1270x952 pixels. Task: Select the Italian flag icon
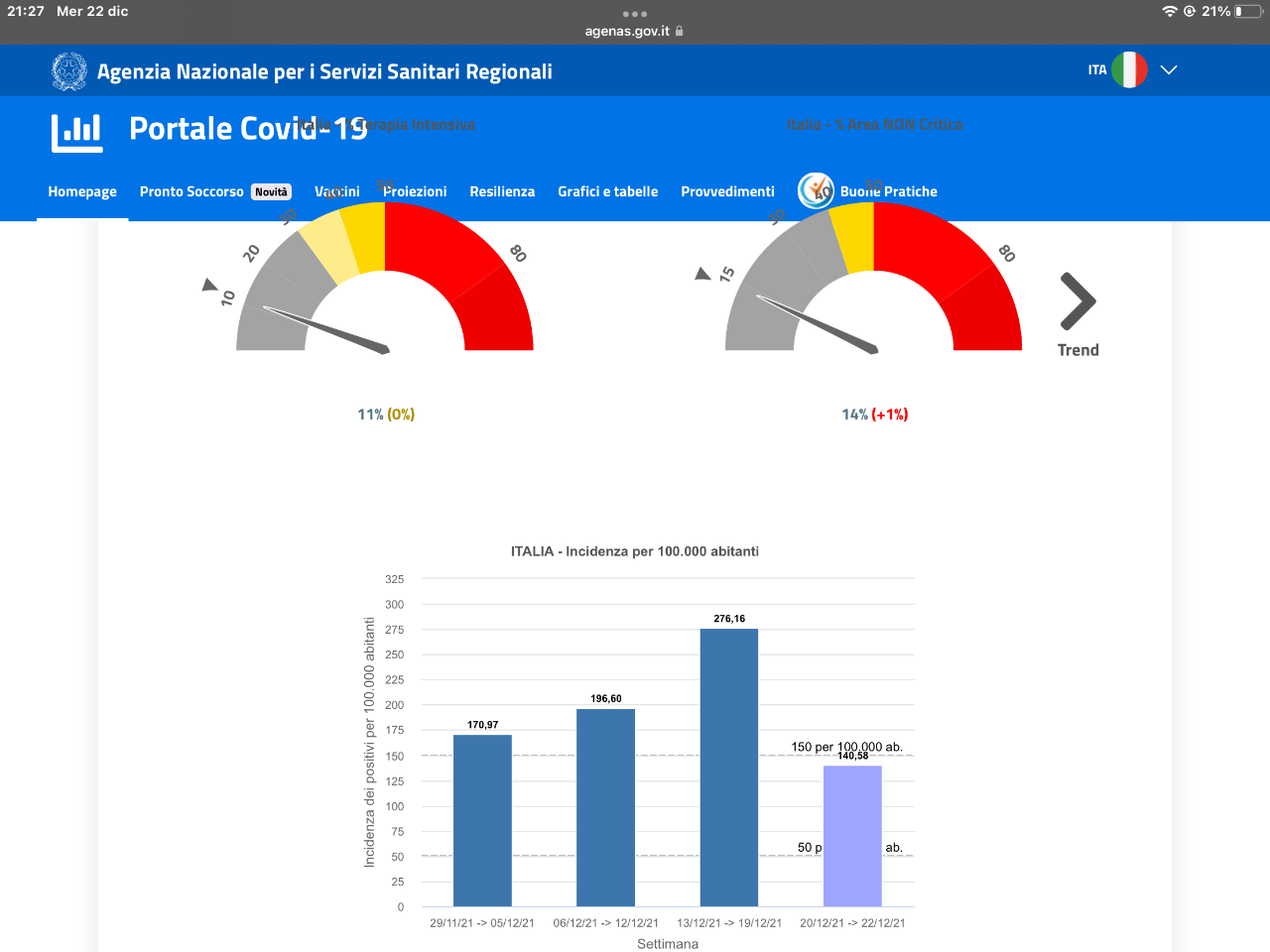(1129, 70)
